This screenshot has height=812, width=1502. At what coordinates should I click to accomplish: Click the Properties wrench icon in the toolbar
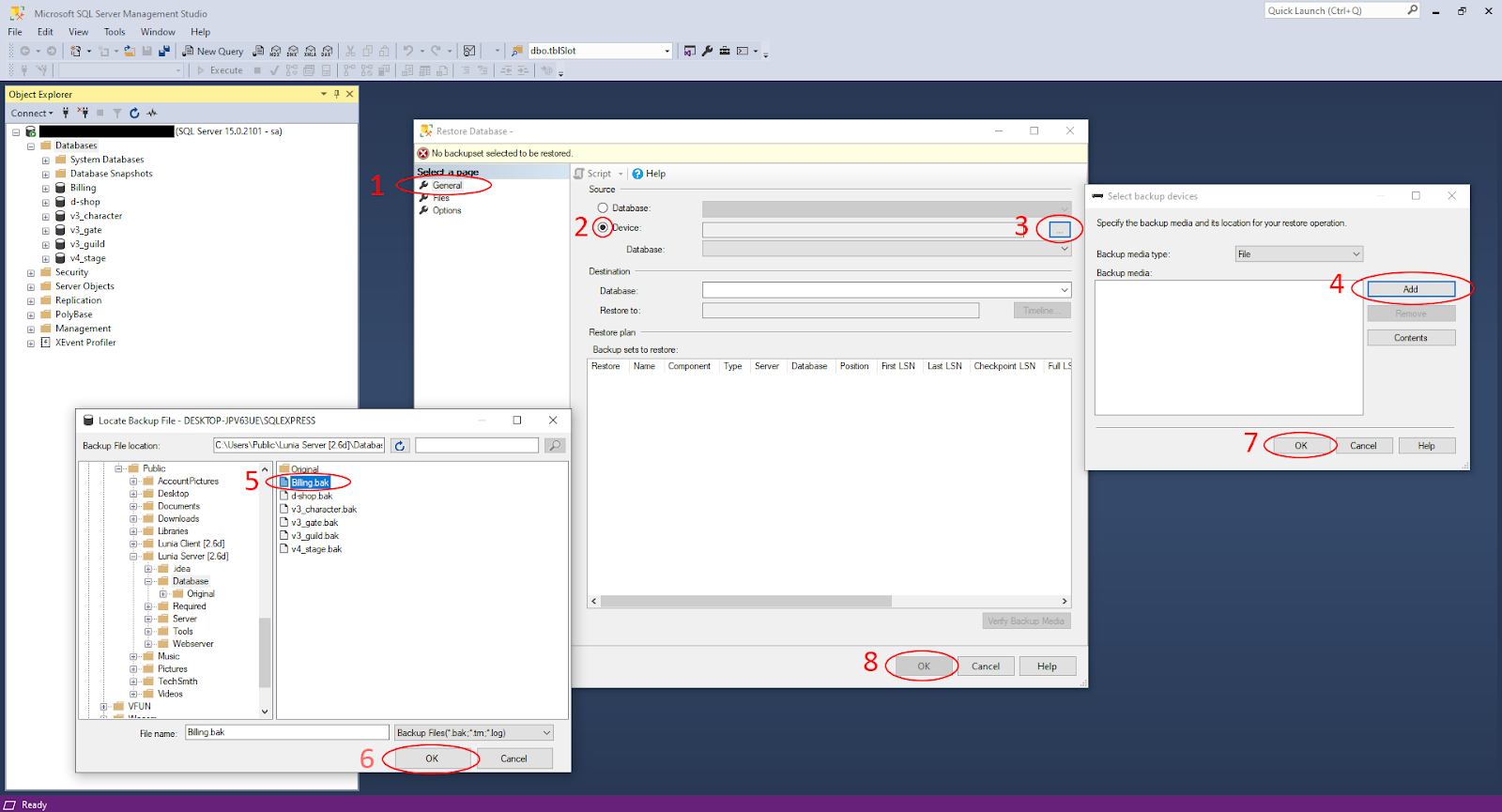pos(707,51)
